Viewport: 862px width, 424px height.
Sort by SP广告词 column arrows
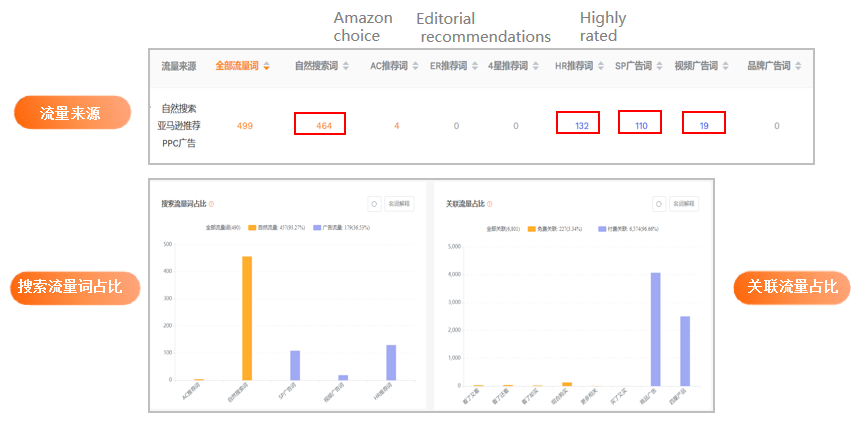pos(660,66)
